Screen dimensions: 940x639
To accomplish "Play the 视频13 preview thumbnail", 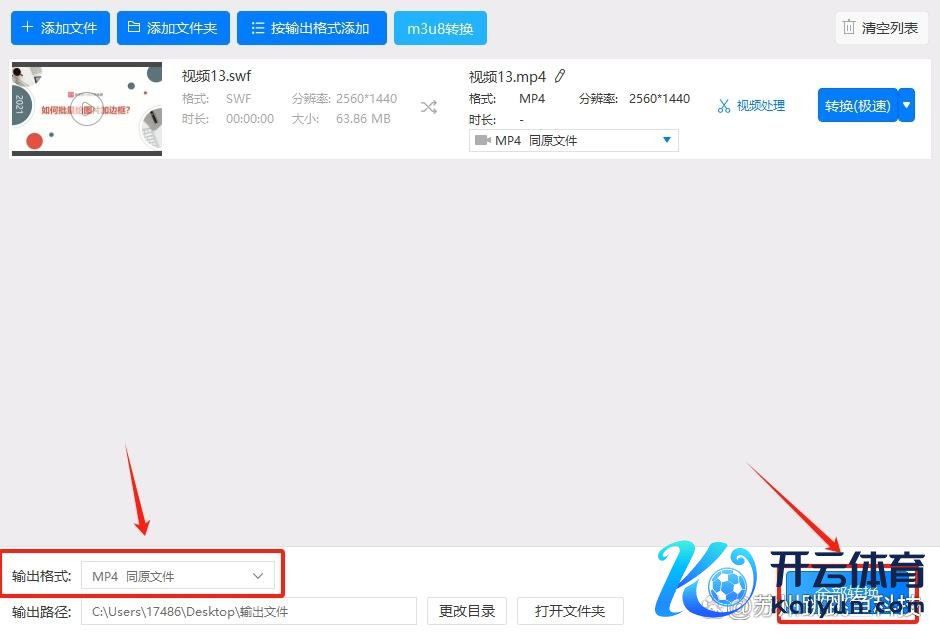I will tap(87, 109).
